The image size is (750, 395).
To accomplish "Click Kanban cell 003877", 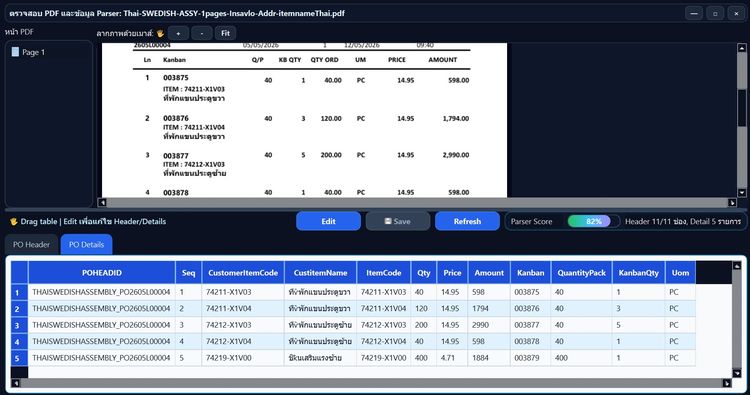I will click(530, 325).
